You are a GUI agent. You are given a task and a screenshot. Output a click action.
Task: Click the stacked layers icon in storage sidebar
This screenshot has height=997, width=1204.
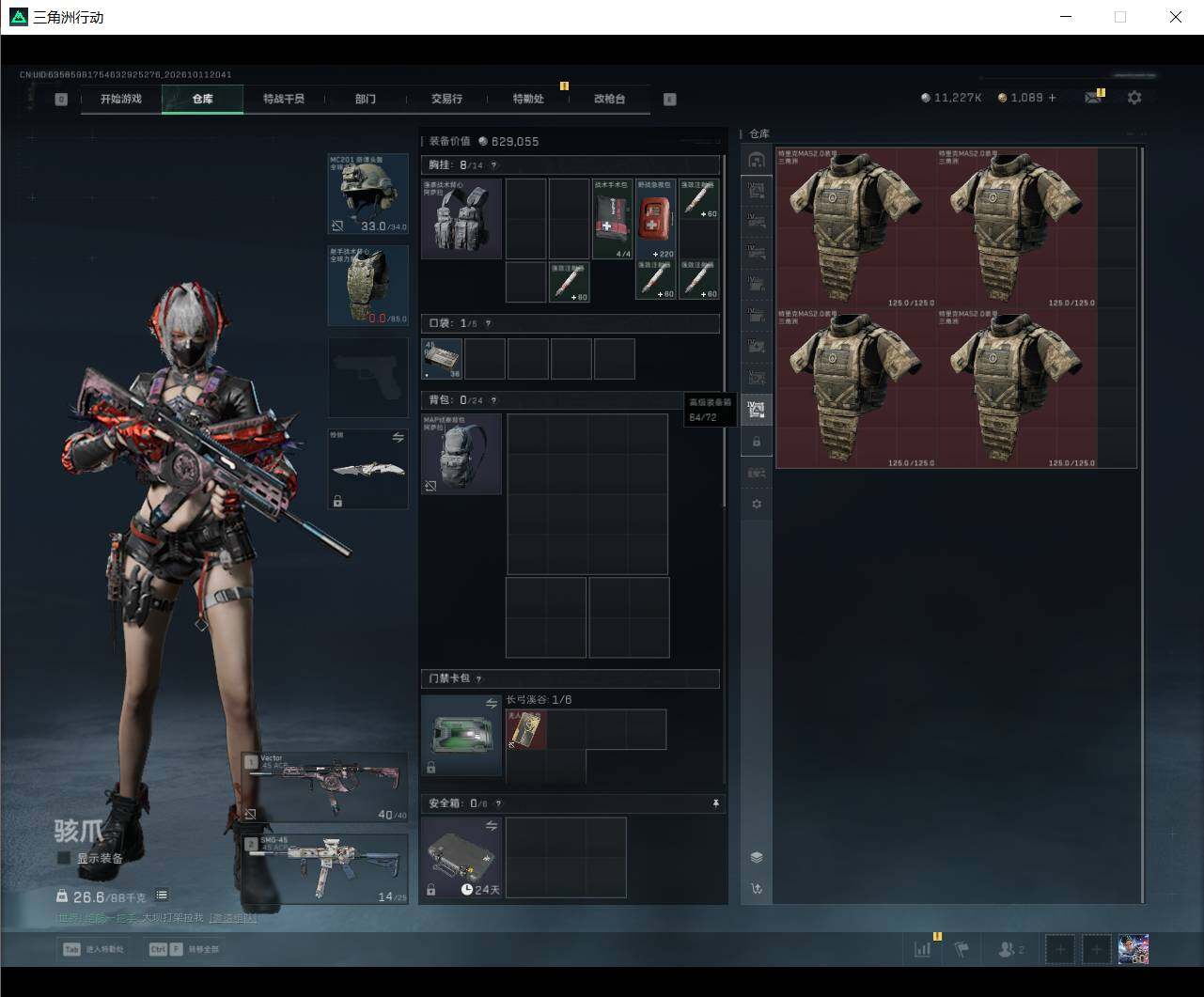click(757, 857)
